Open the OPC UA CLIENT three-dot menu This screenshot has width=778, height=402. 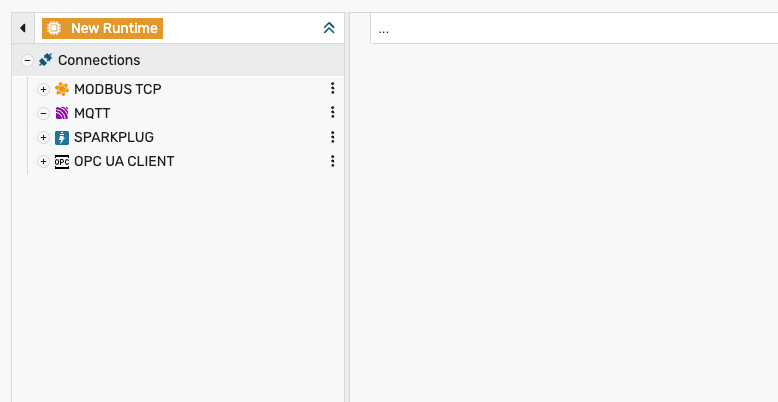tap(333, 161)
